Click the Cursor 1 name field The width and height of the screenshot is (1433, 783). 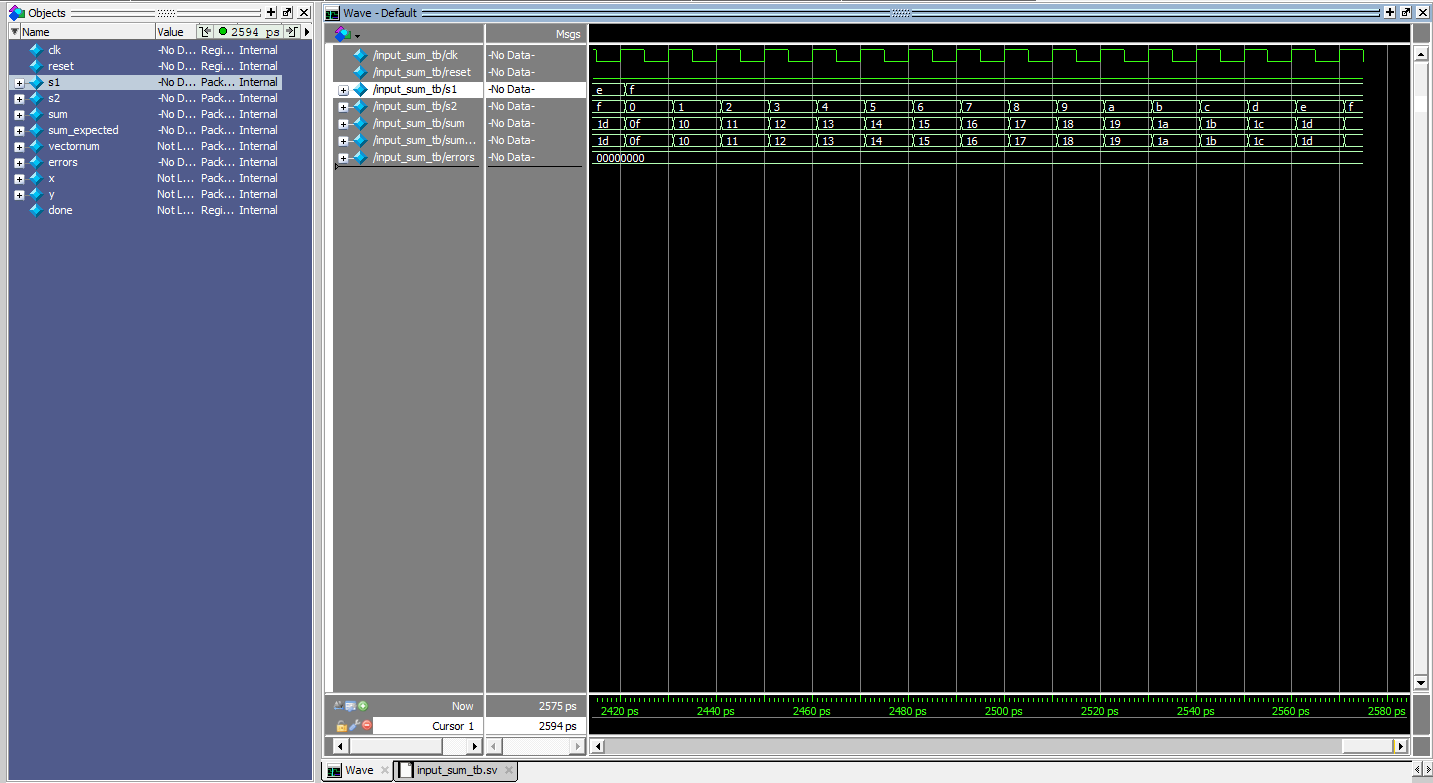[x=429, y=726]
